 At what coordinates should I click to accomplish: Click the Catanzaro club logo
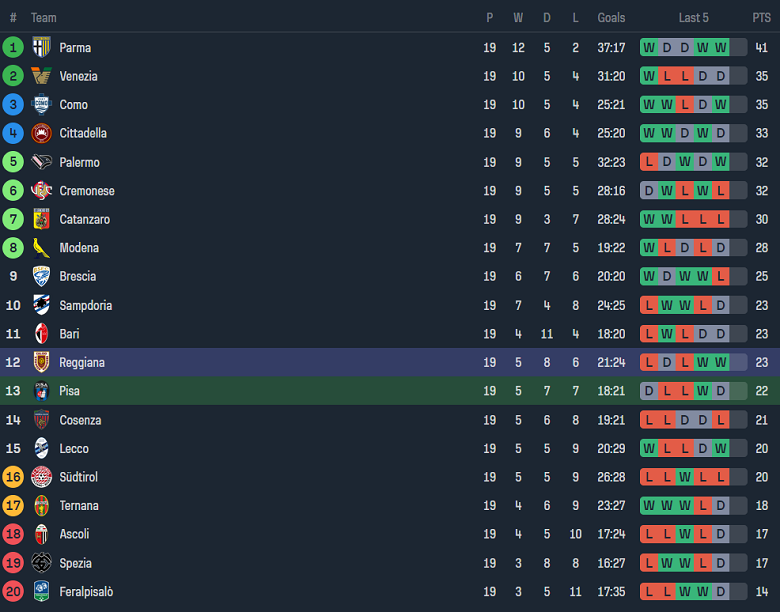pyautogui.click(x=41, y=219)
